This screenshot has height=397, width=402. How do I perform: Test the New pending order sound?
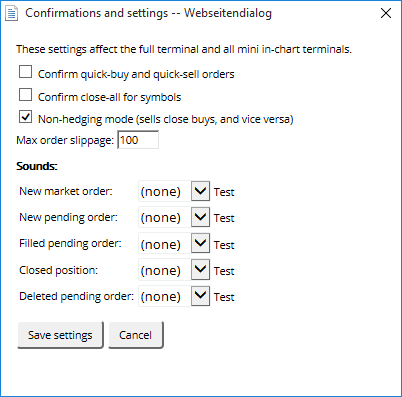pos(224,218)
